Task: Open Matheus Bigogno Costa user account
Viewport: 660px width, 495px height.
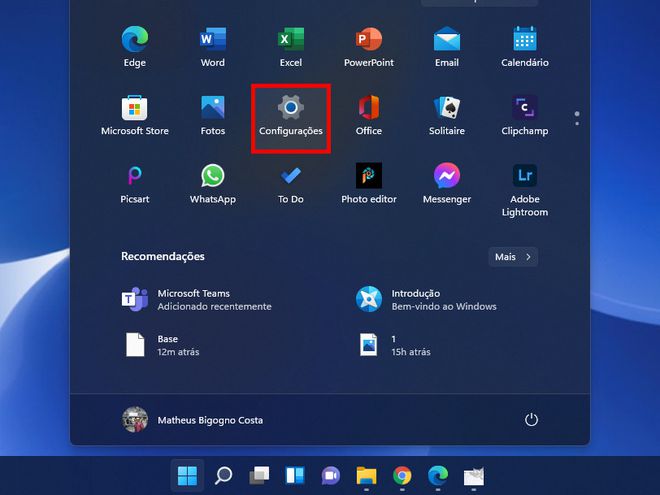Action: point(192,420)
